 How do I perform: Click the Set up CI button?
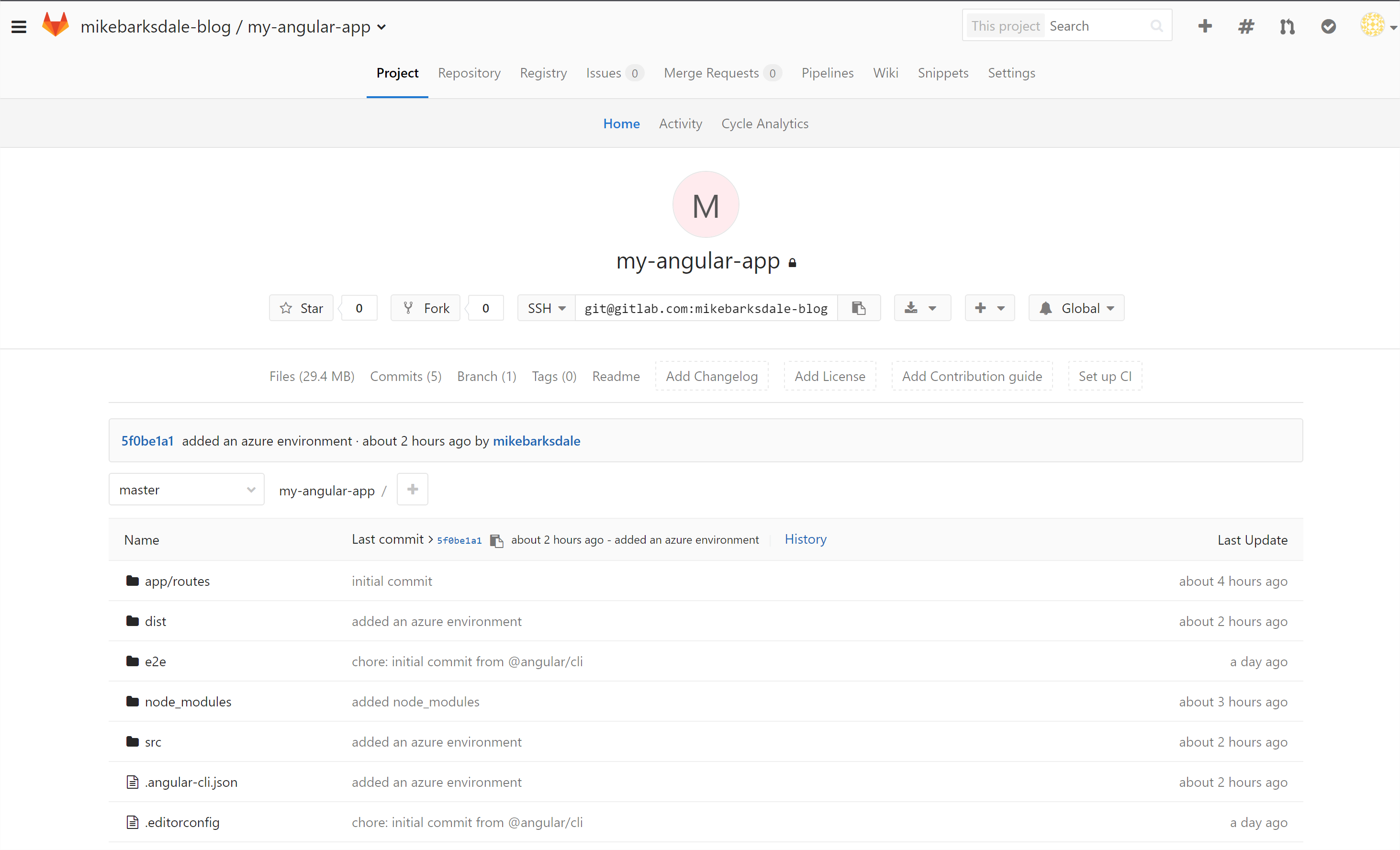[1105, 376]
